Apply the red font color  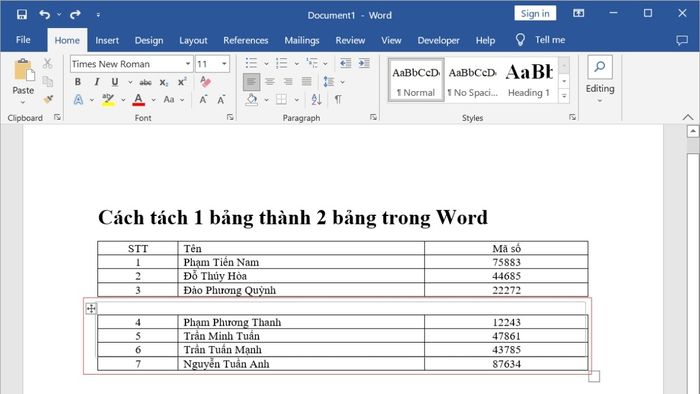point(138,100)
